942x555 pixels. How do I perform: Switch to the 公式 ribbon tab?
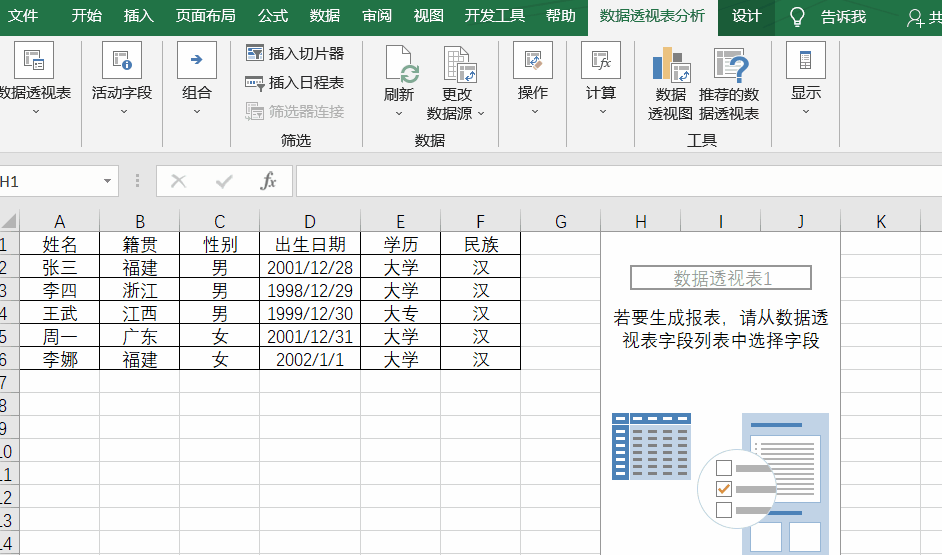click(x=273, y=16)
